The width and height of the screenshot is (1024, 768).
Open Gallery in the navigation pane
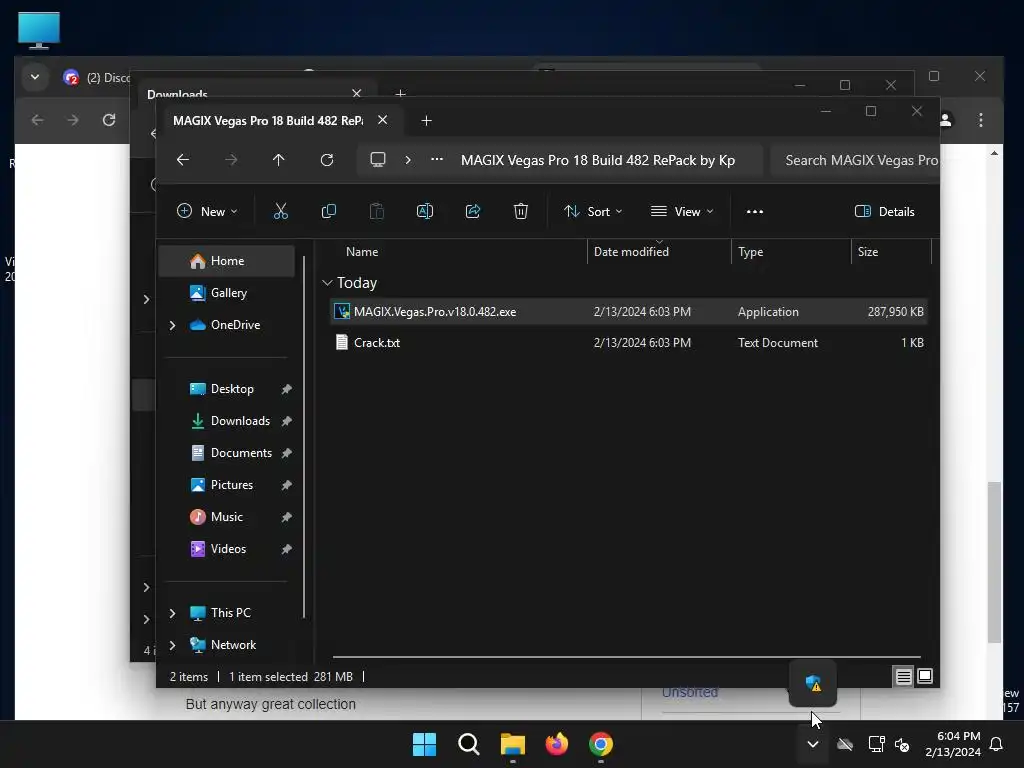tap(227, 293)
